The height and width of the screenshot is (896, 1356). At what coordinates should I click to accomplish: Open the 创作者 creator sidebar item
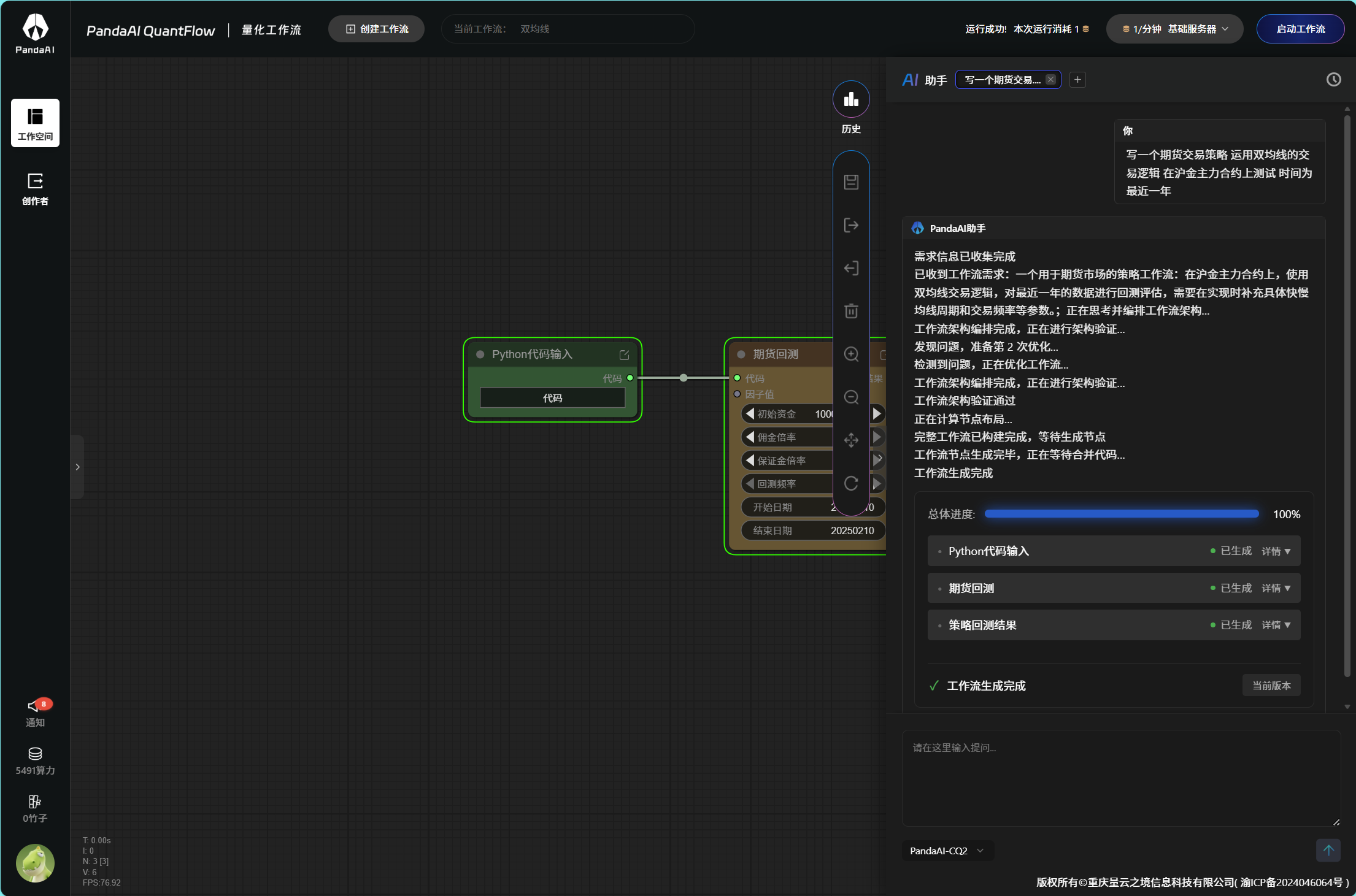pos(35,188)
